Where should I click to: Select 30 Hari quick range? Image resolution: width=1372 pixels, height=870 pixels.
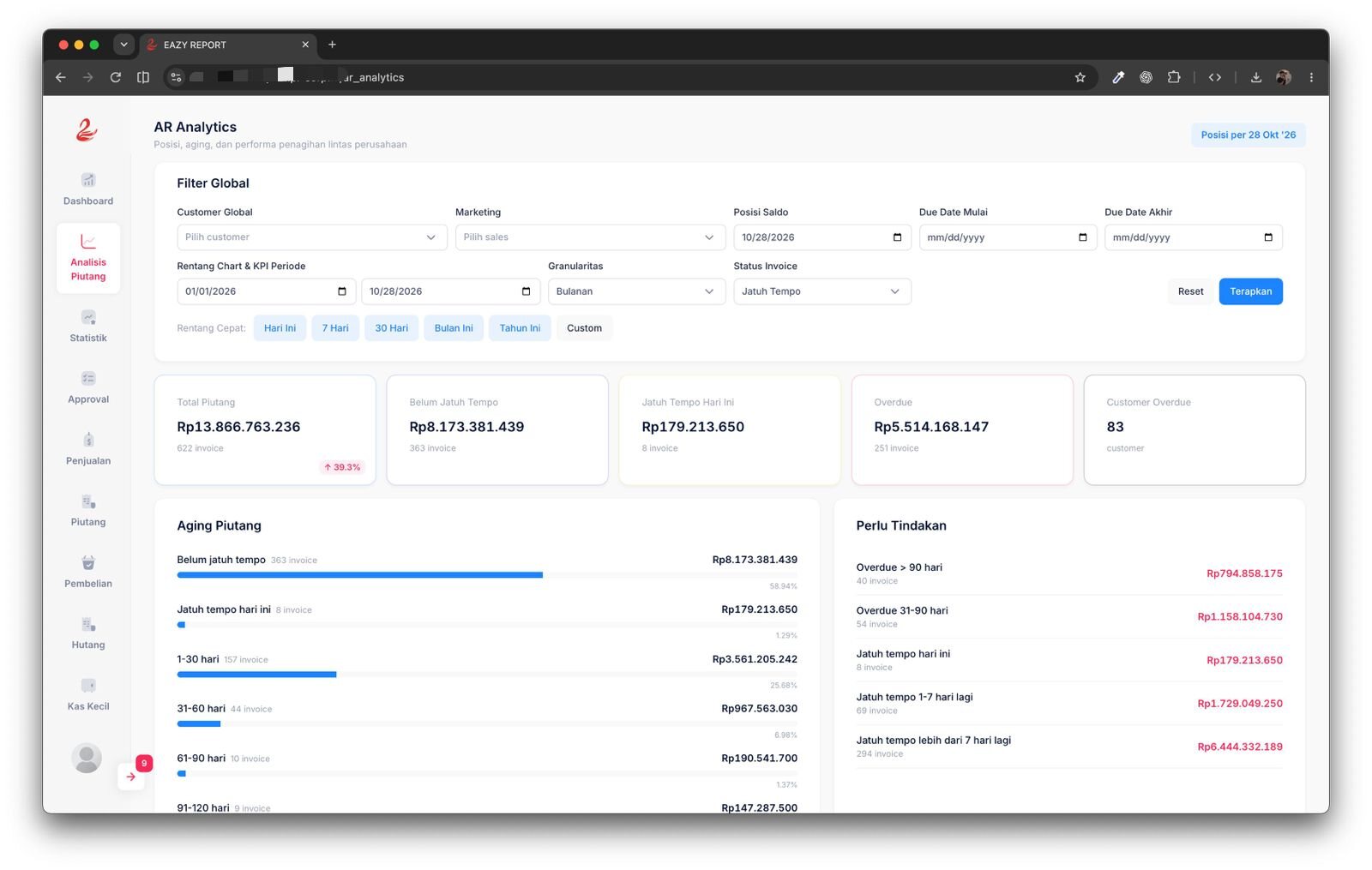point(391,328)
